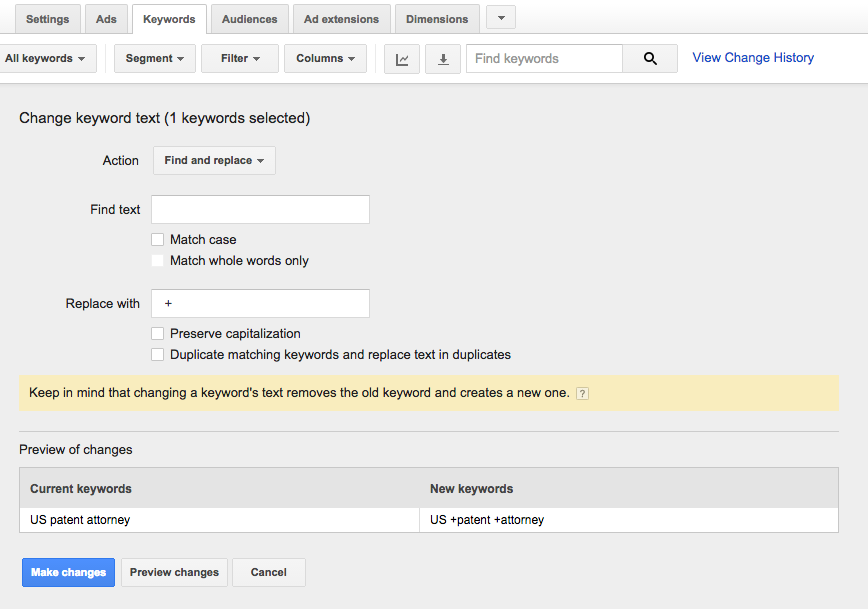Enable Duplicate matching keywords checkbox
868x609 pixels.
click(158, 355)
